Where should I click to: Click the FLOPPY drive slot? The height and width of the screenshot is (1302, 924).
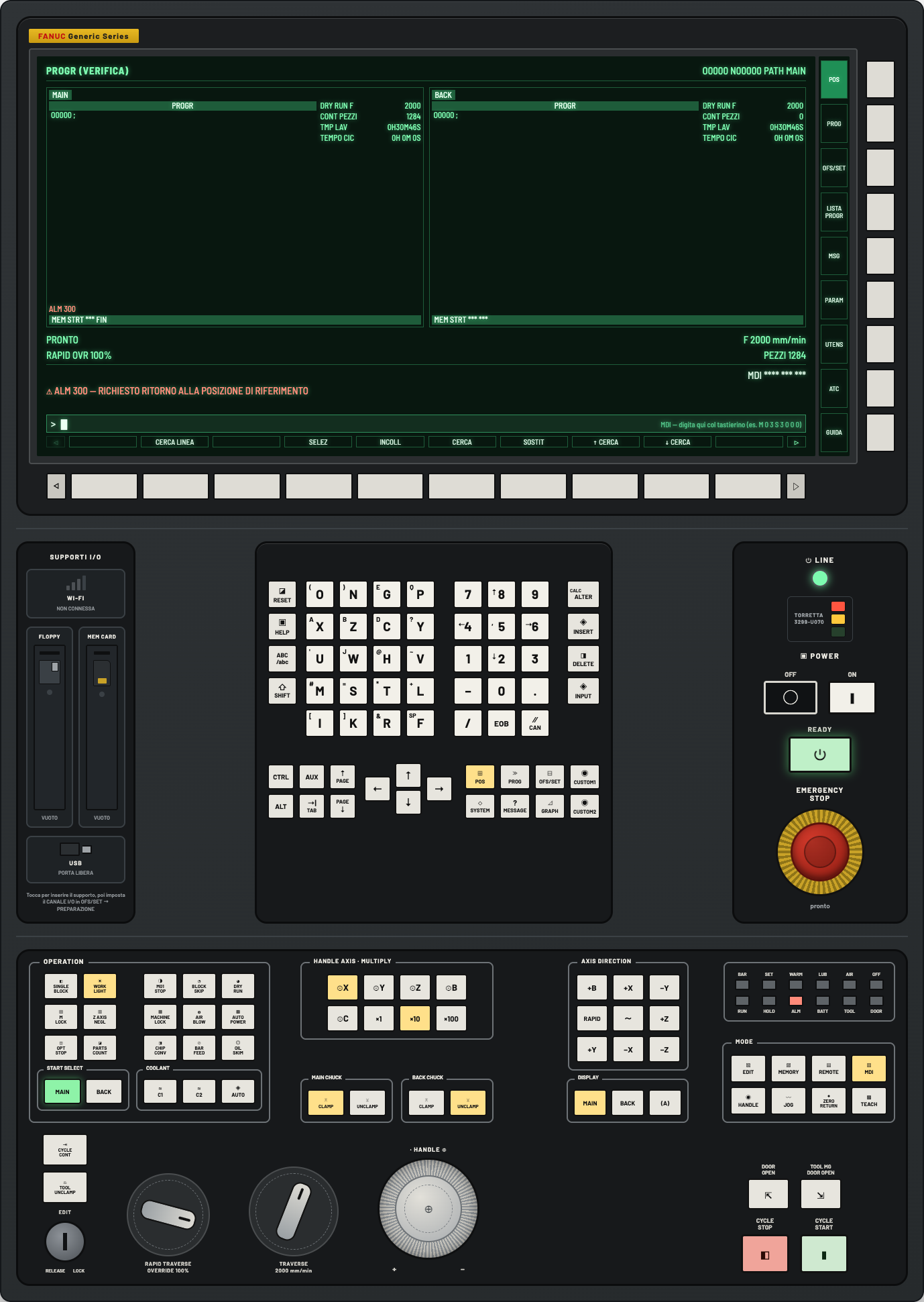[x=50, y=727]
